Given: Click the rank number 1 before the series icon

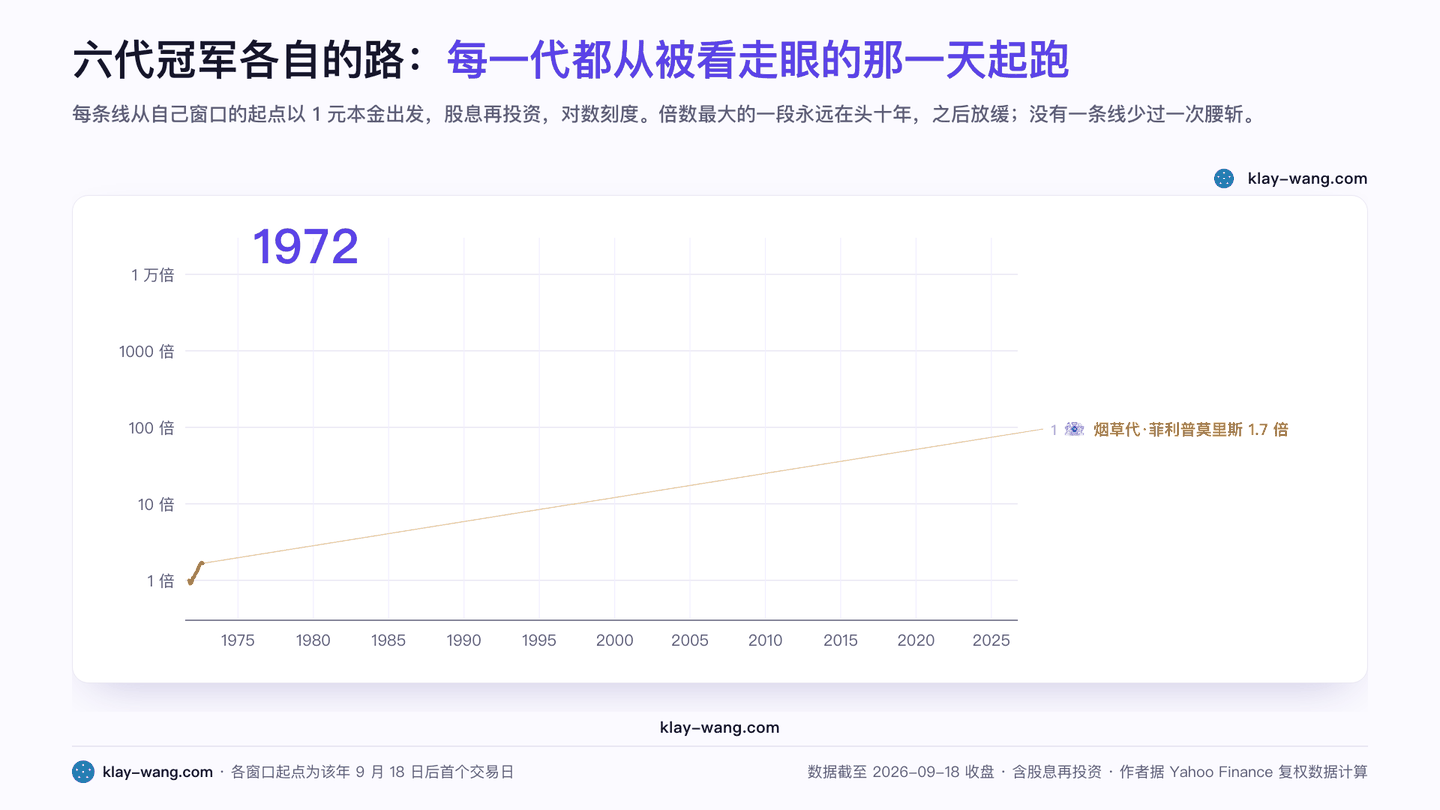Looking at the screenshot, I should click(x=1053, y=430).
